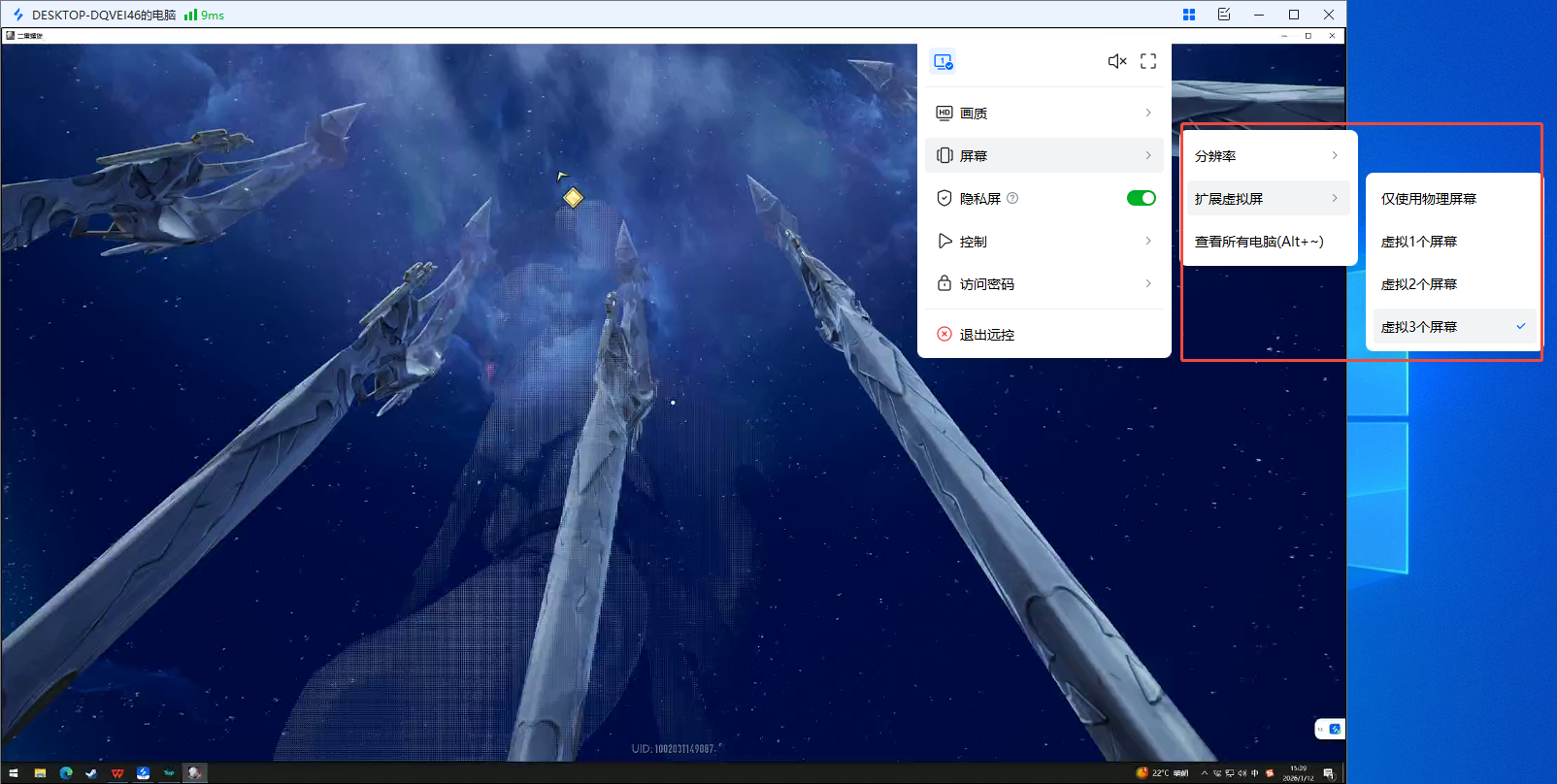Click 退出远控 to end remote session

point(1044,334)
